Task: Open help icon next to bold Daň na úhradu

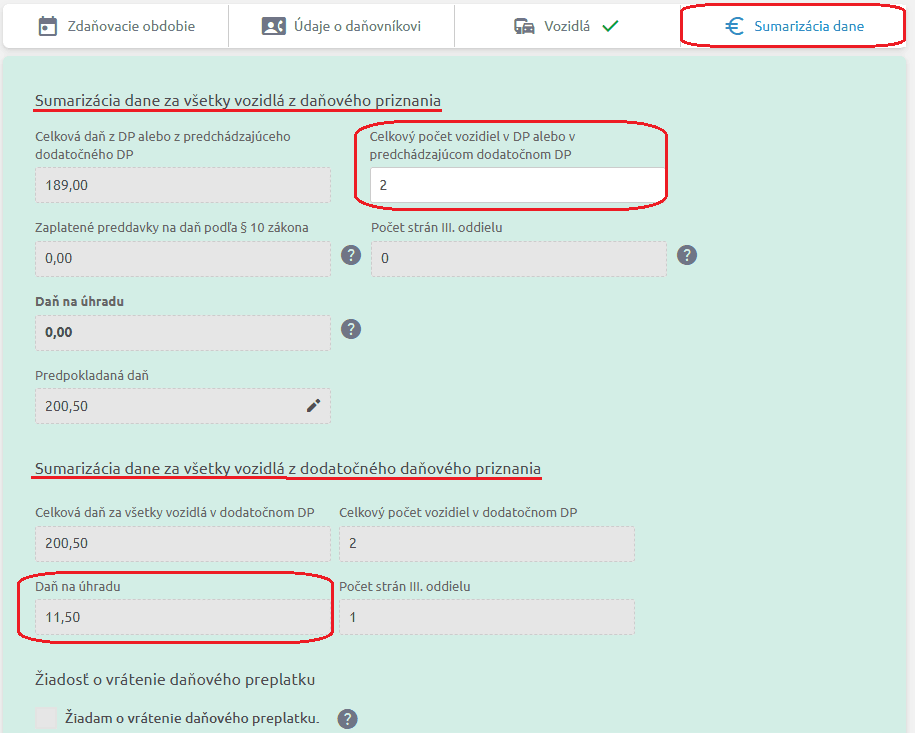Action: coord(351,329)
